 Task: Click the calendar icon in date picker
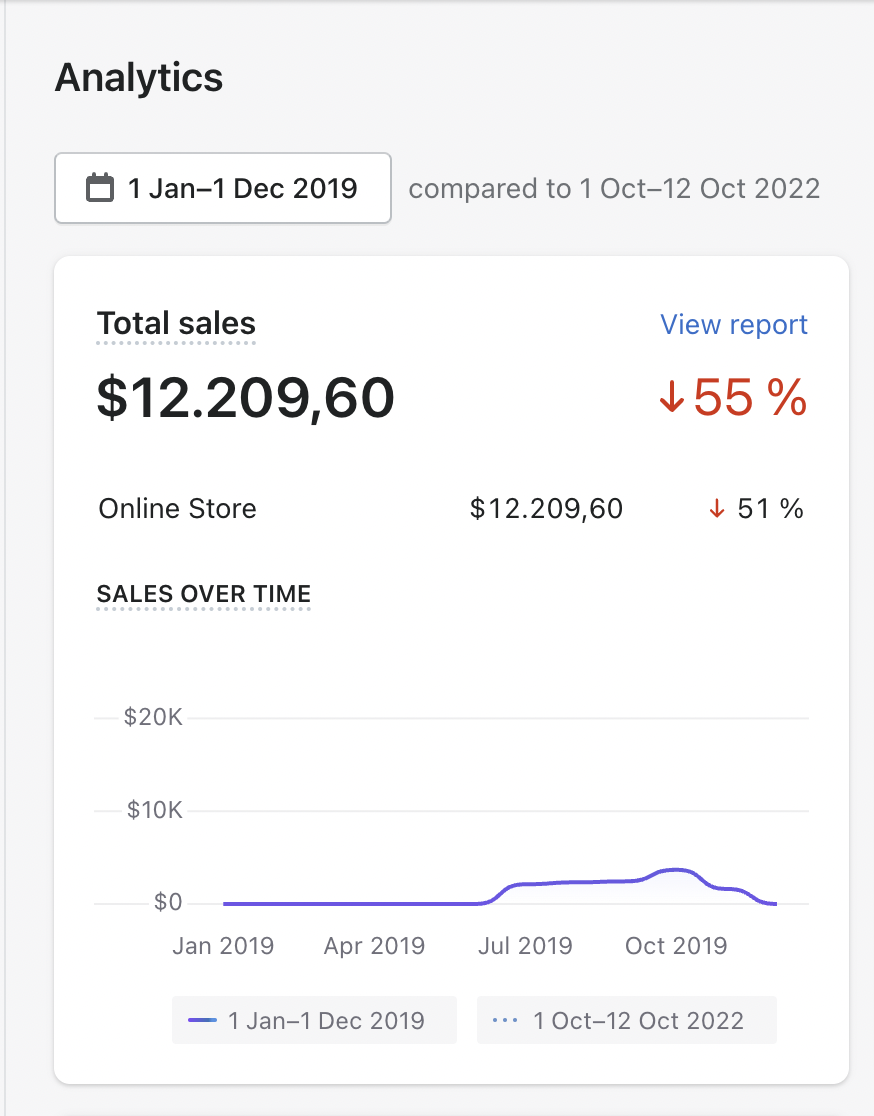[x=100, y=188]
